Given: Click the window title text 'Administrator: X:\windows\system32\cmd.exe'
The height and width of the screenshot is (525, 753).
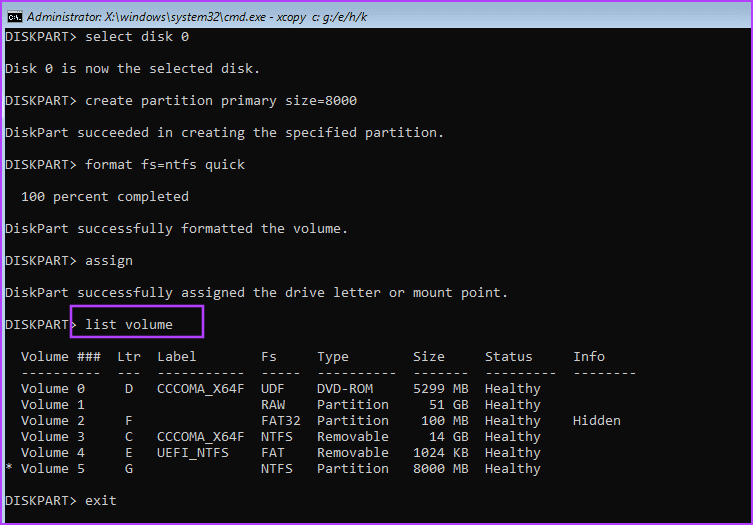Looking at the screenshot, I should pyautogui.click(x=146, y=17).
